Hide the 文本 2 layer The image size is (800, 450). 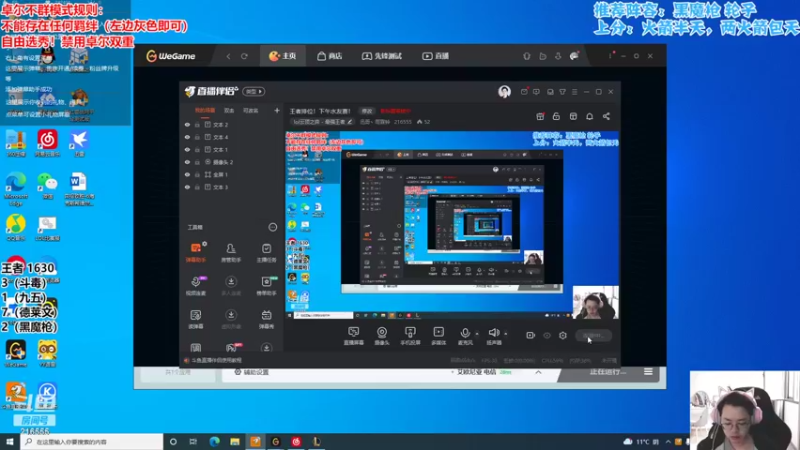[x=187, y=124]
